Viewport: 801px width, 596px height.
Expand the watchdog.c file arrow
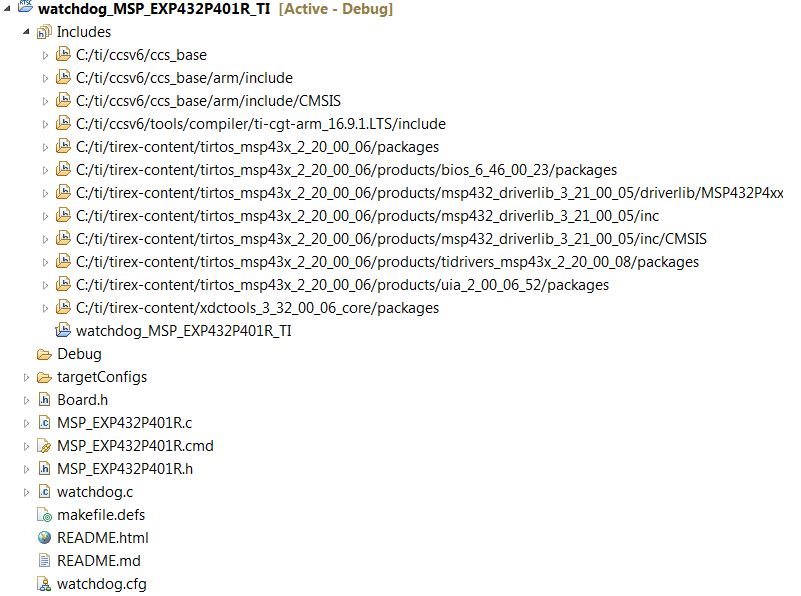tap(26, 492)
